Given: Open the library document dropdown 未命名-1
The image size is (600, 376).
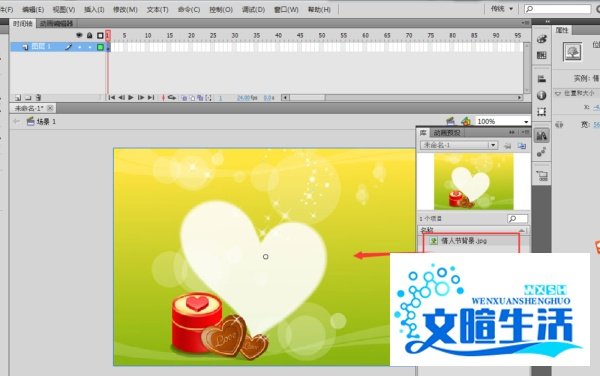Looking at the screenshot, I should coord(458,145).
